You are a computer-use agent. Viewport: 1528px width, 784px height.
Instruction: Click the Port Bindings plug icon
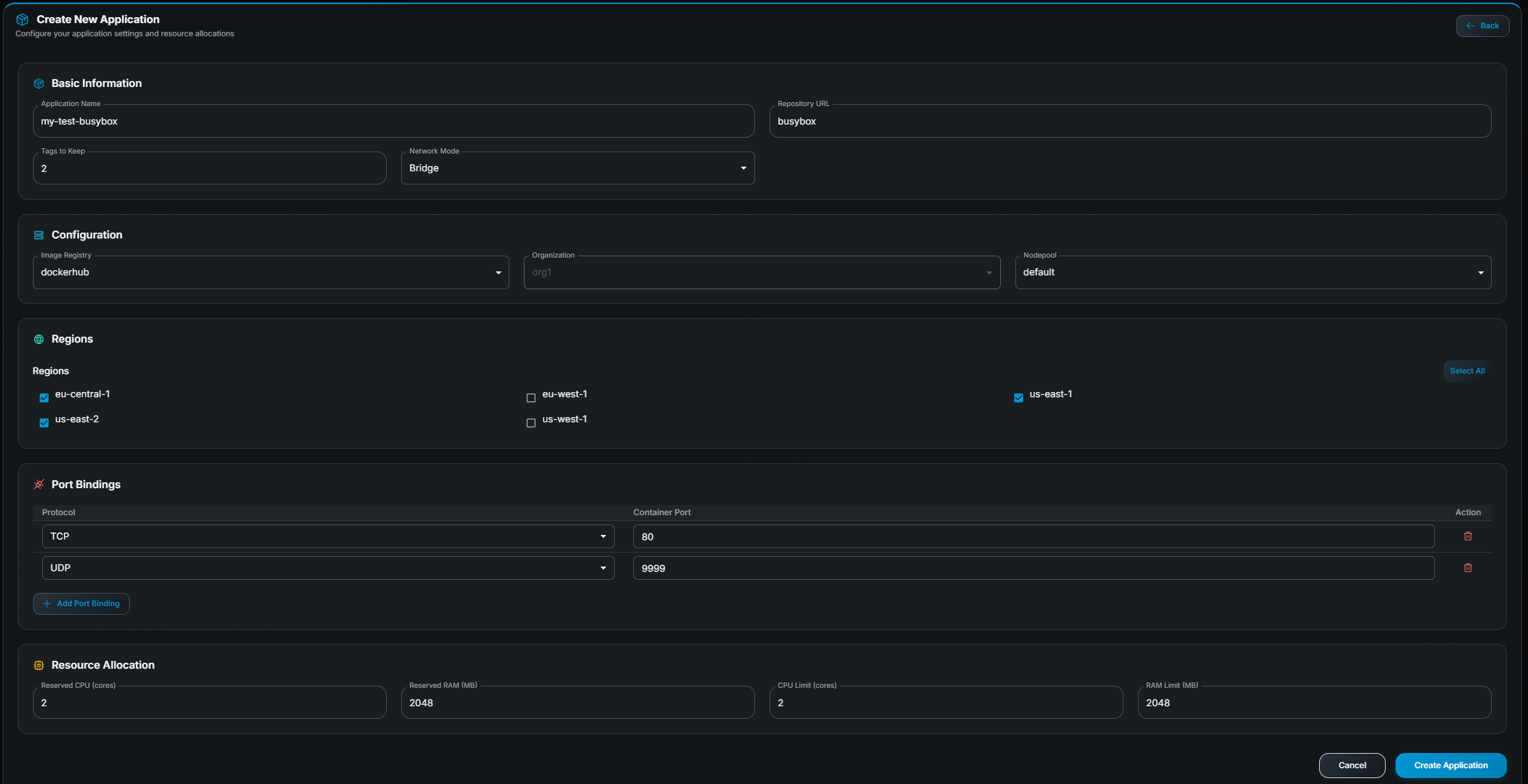pos(39,484)
